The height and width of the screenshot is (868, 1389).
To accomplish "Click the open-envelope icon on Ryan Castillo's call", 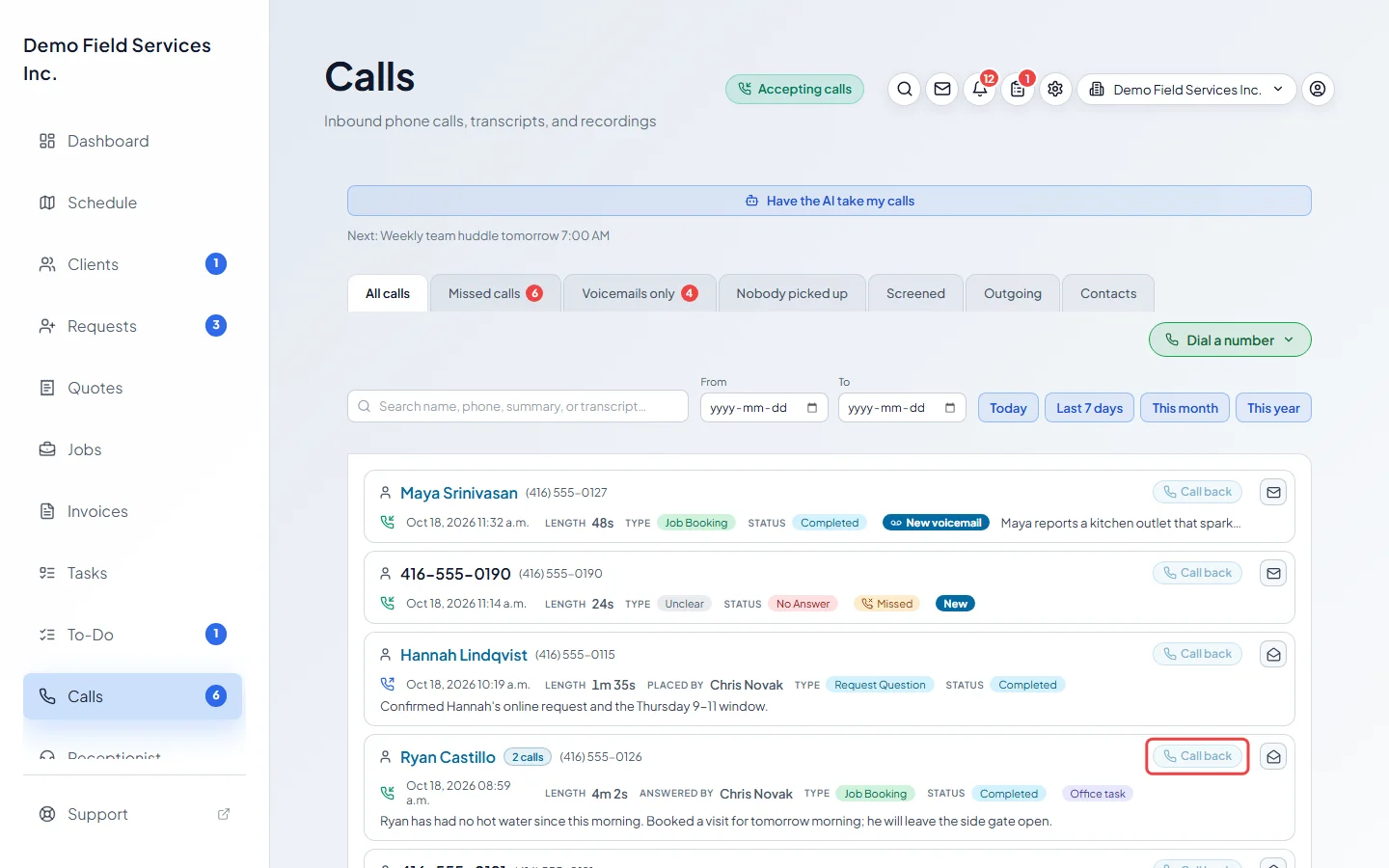I will (x=1273, y=757).
